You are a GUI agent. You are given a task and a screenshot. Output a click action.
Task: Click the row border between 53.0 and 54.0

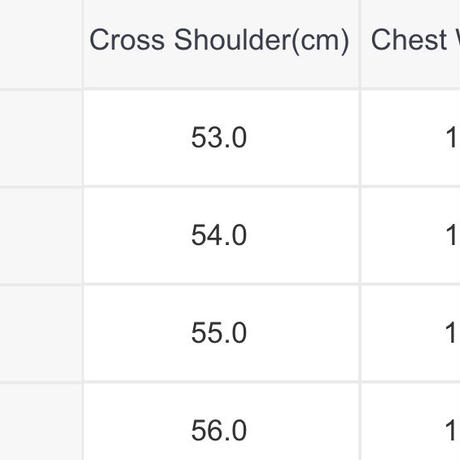tap(221, 187)
